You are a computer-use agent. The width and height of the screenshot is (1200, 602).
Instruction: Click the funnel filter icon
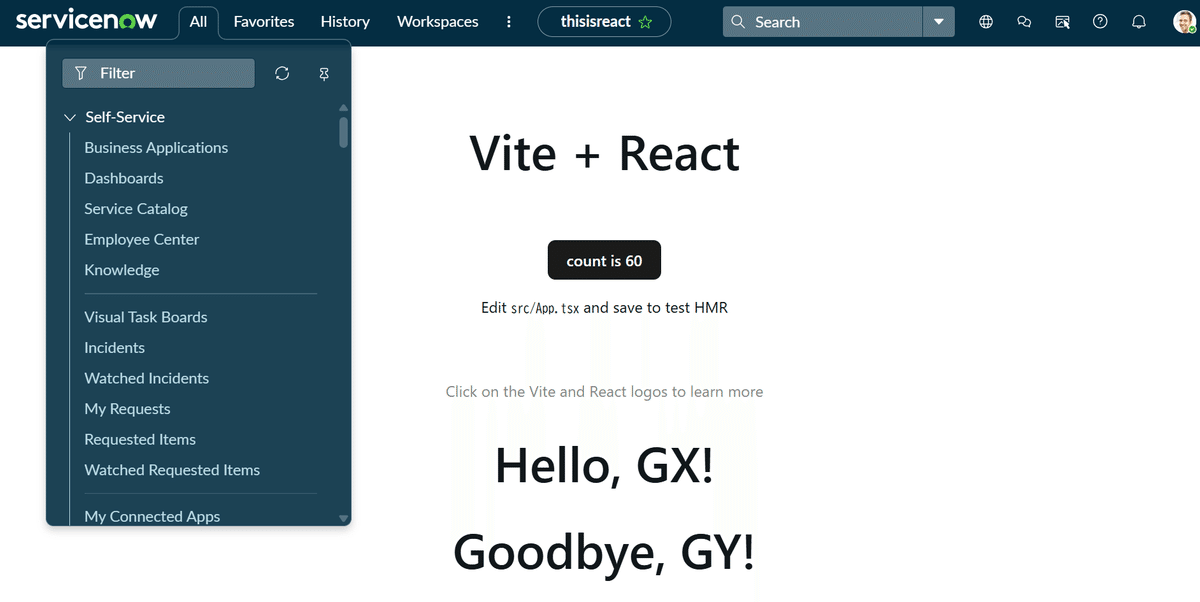click(81, 73)
